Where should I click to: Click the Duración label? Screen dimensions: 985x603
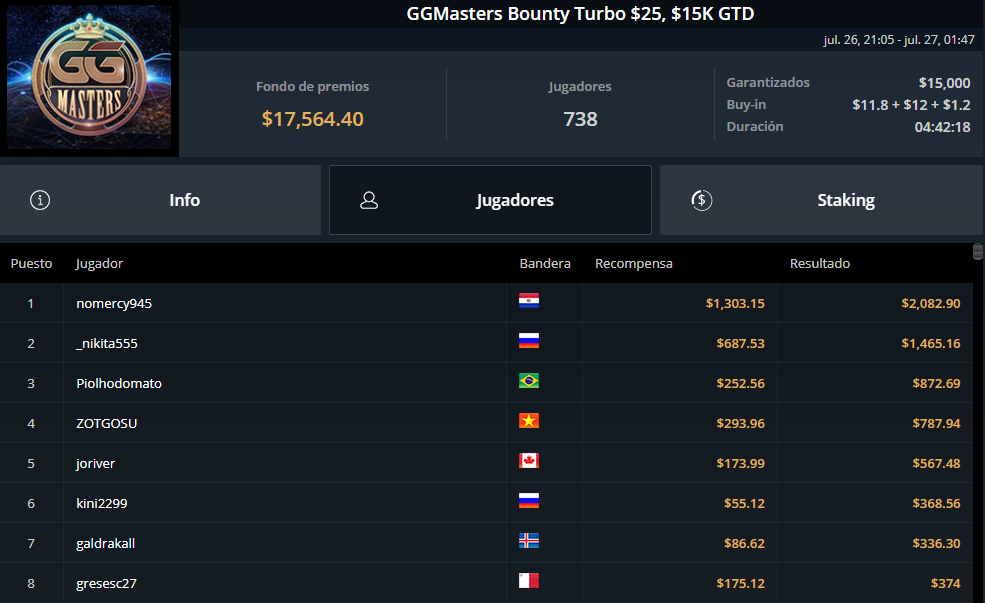pos(755,126)
